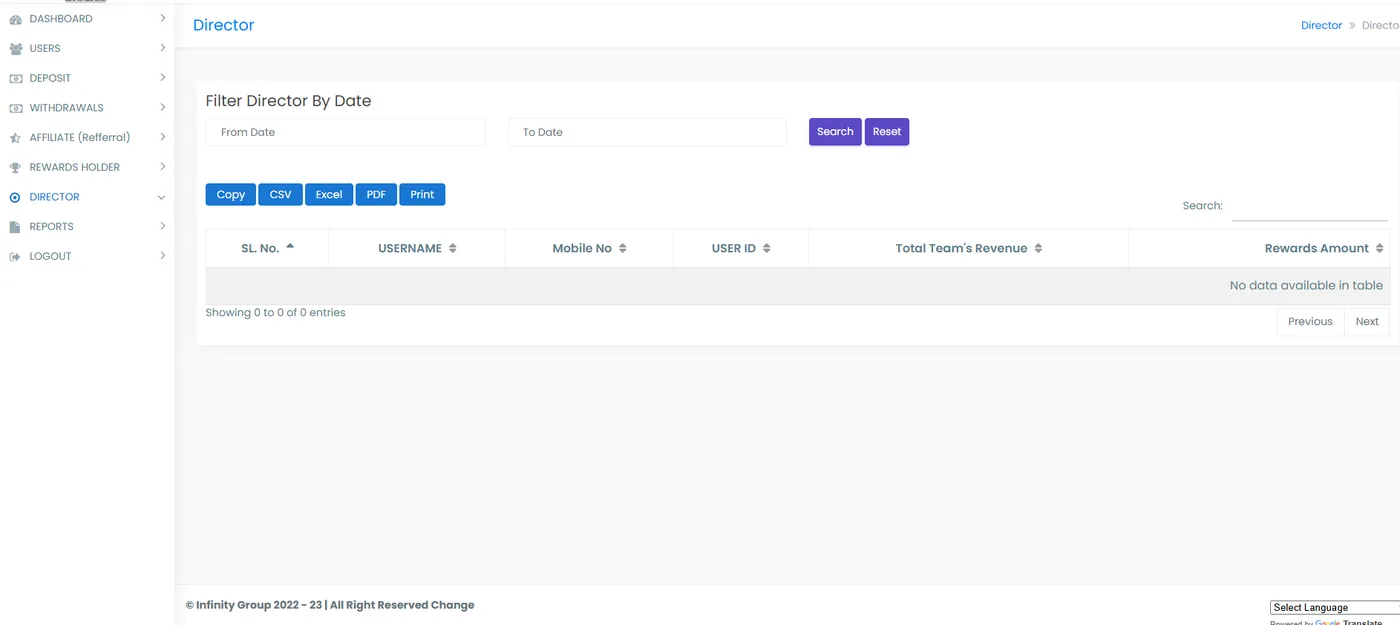Click the Logout exit icon
The image size is (1400, 625).
15,257
